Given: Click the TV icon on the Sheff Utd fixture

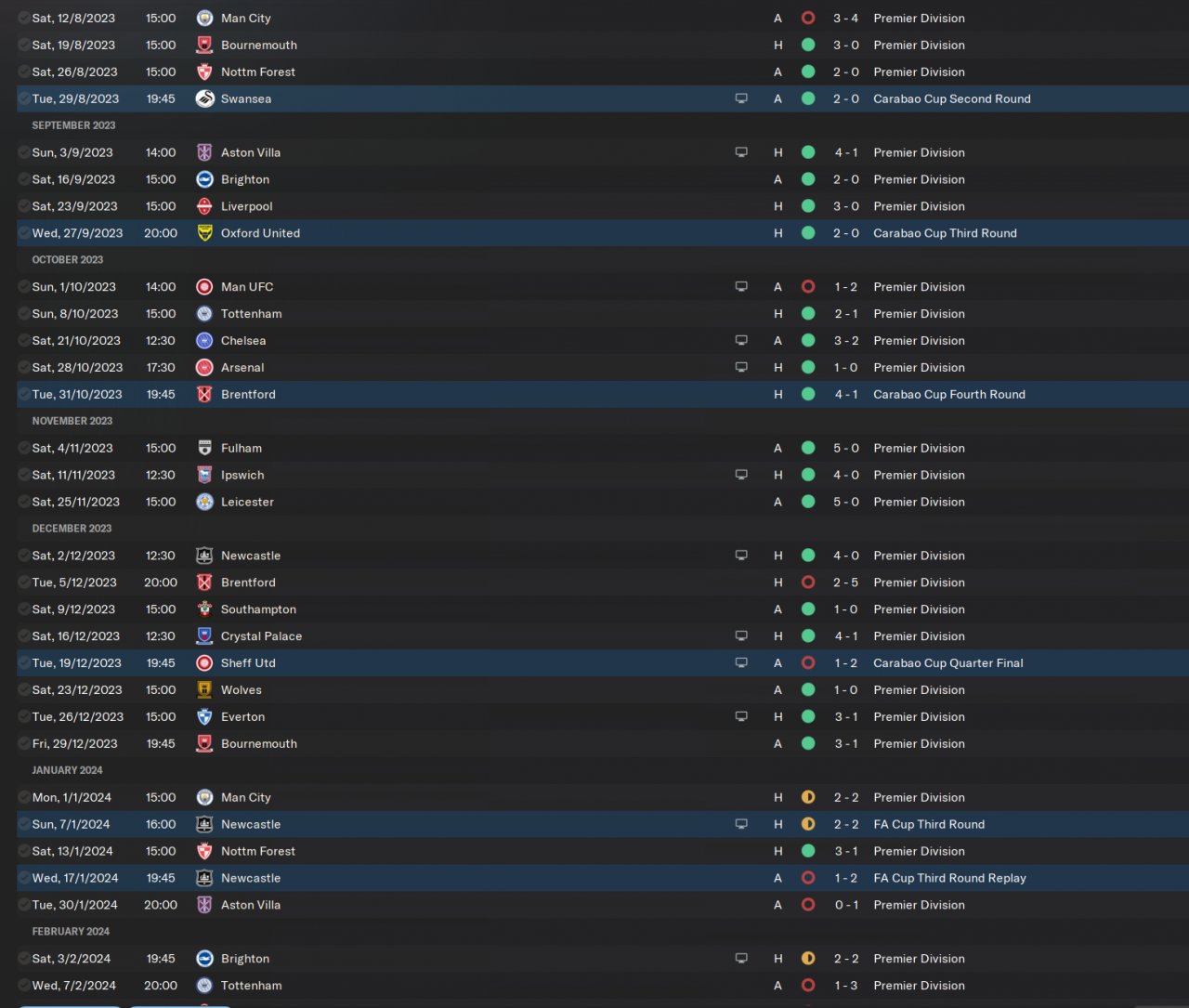Looking at the screenshot, I should 741,663.
